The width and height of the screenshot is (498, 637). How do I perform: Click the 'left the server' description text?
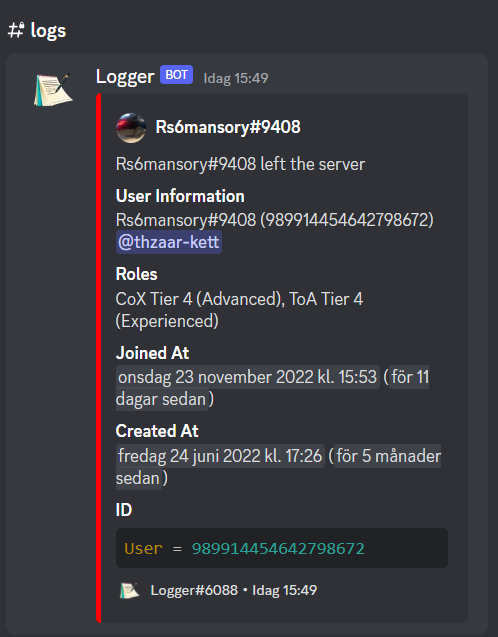312,164
